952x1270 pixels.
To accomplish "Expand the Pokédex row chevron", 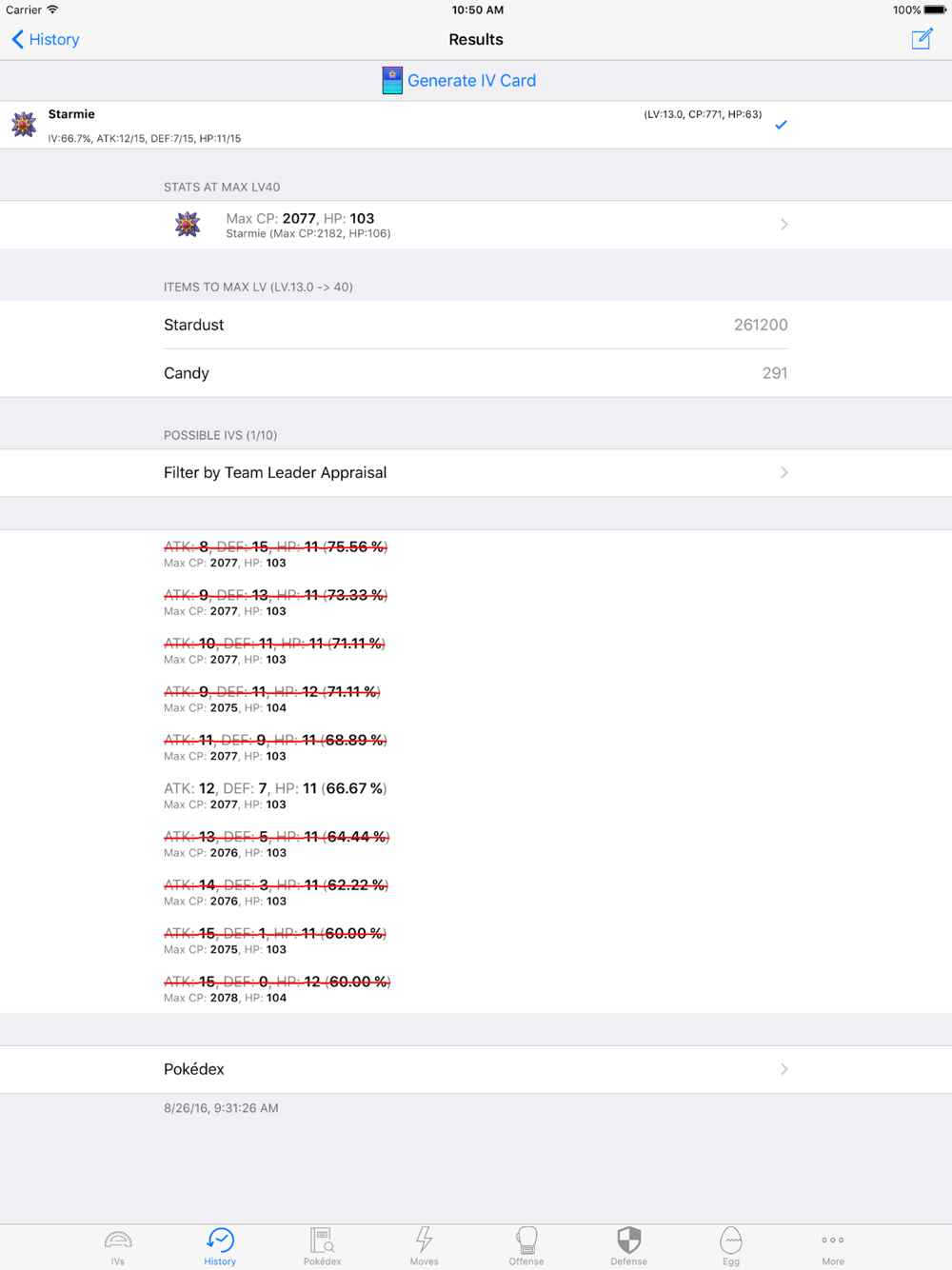I will (x=783, y=1069).
